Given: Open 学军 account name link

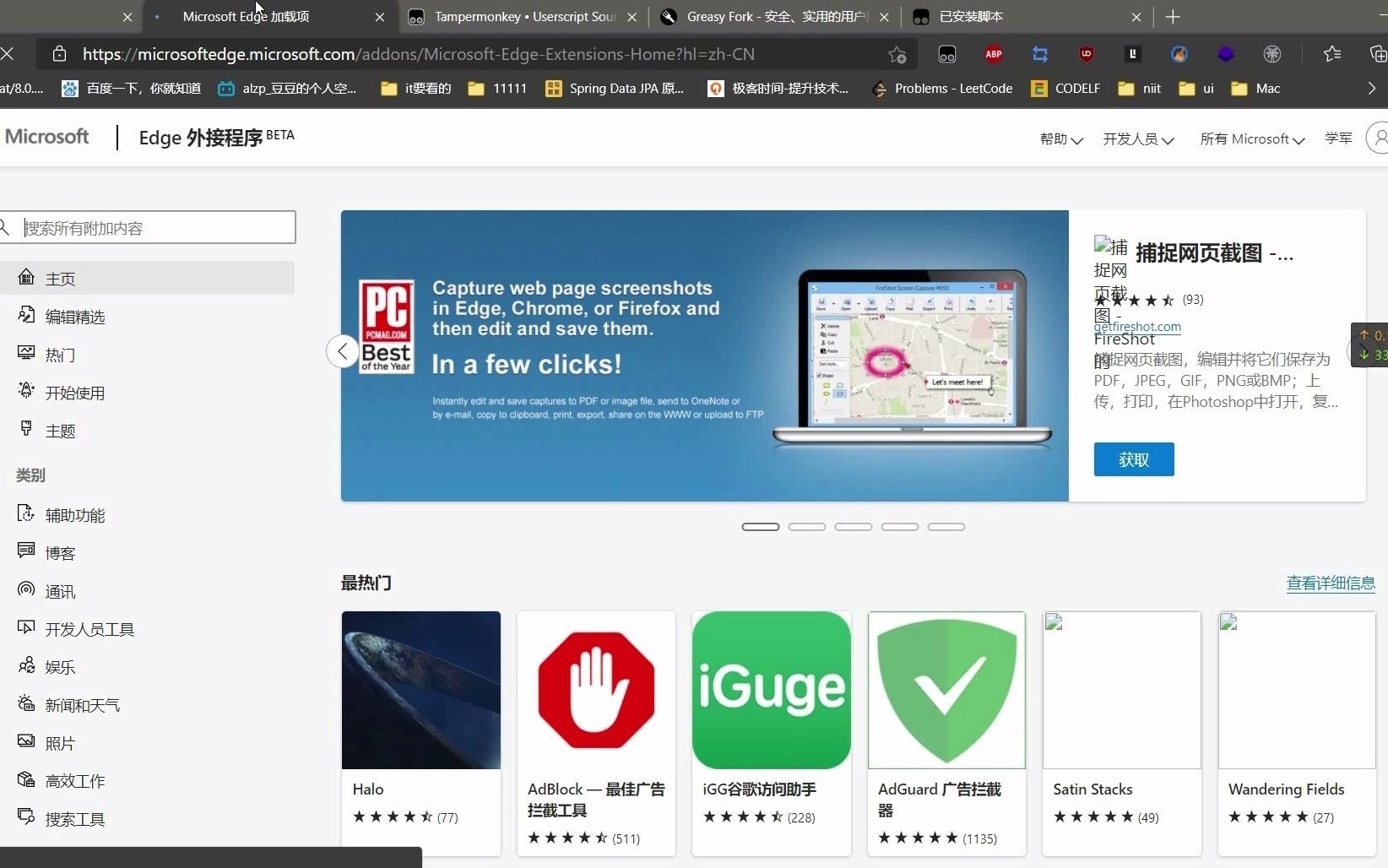Looking at the screenshot, I should click(x=1338, y=138).
